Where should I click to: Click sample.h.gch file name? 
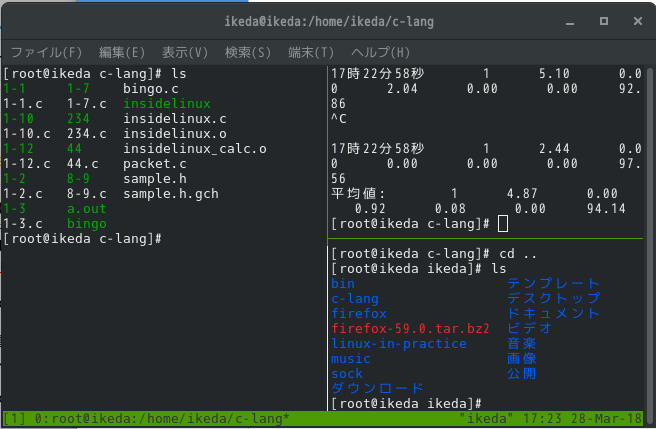171,194
